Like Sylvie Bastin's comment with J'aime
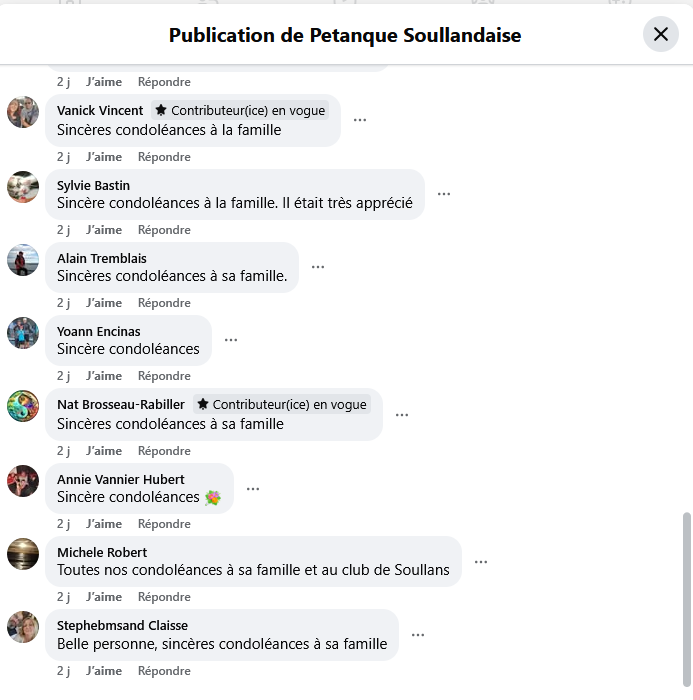The height and width of the screenshot is (700, 693). point(104,230)
